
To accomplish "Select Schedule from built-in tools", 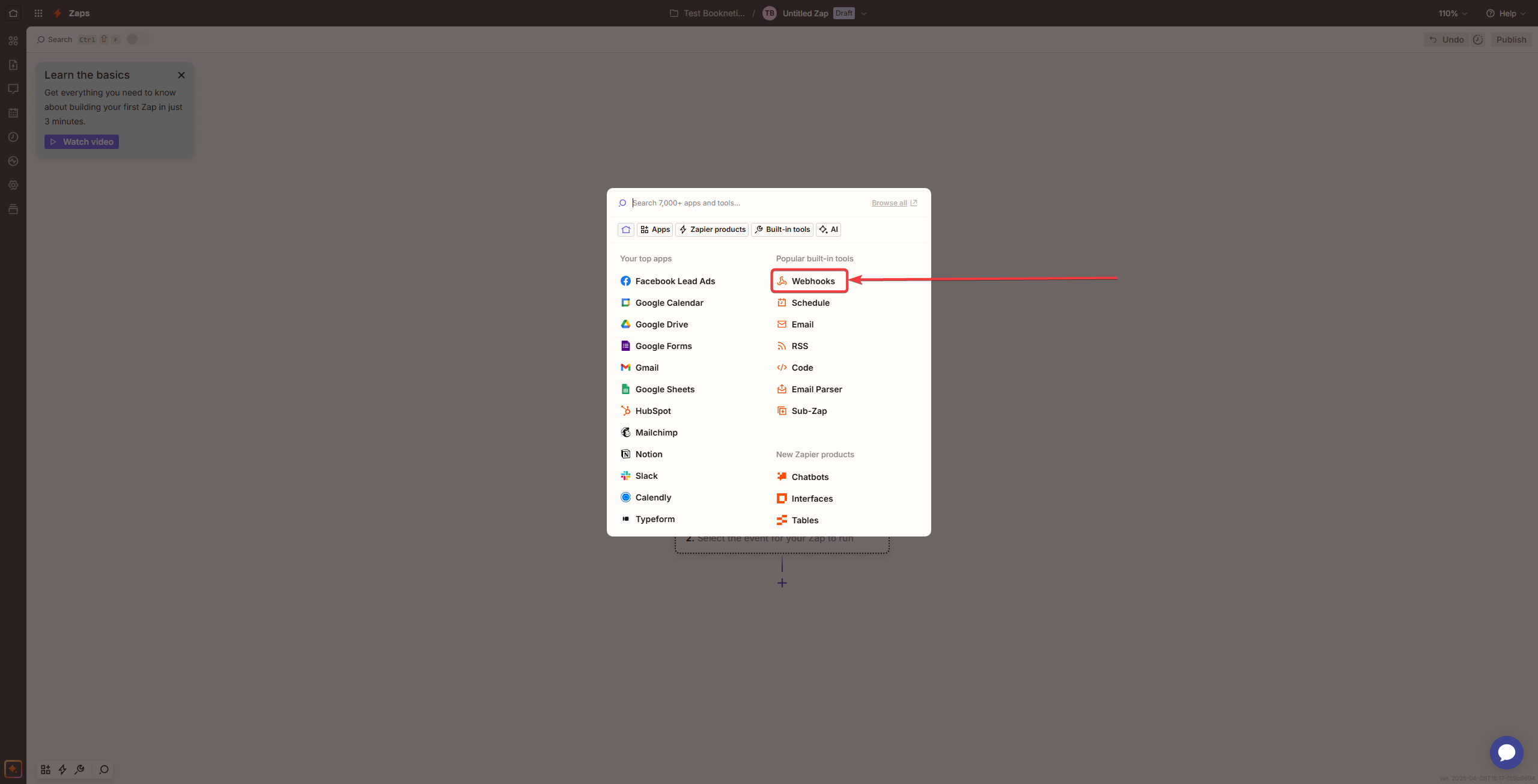I will click(803, 303).
